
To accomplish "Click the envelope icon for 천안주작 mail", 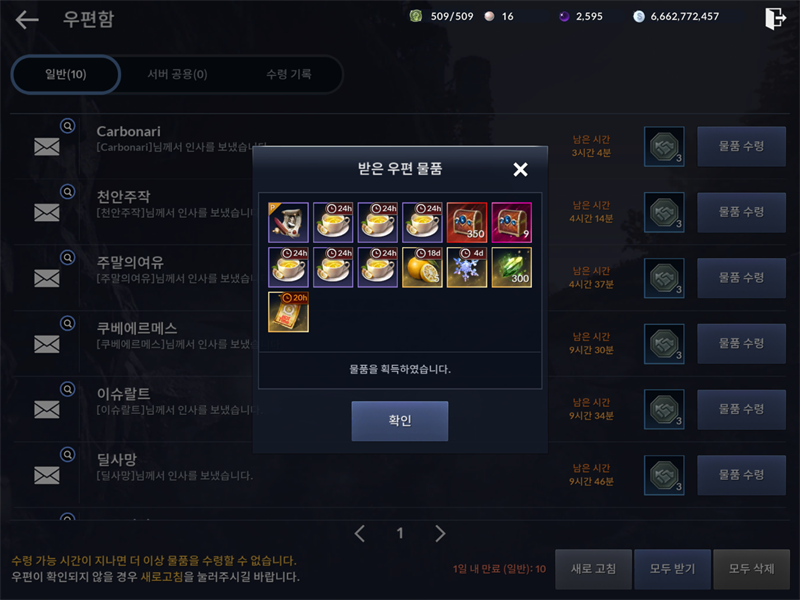I will [x=46, y=212].
